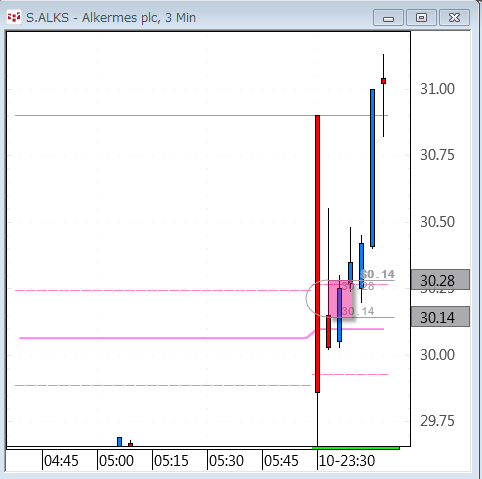Click the 30.14 price marker box
This screenshot has width=482, height=479.
pyautogui.click(x=440, y=317)
